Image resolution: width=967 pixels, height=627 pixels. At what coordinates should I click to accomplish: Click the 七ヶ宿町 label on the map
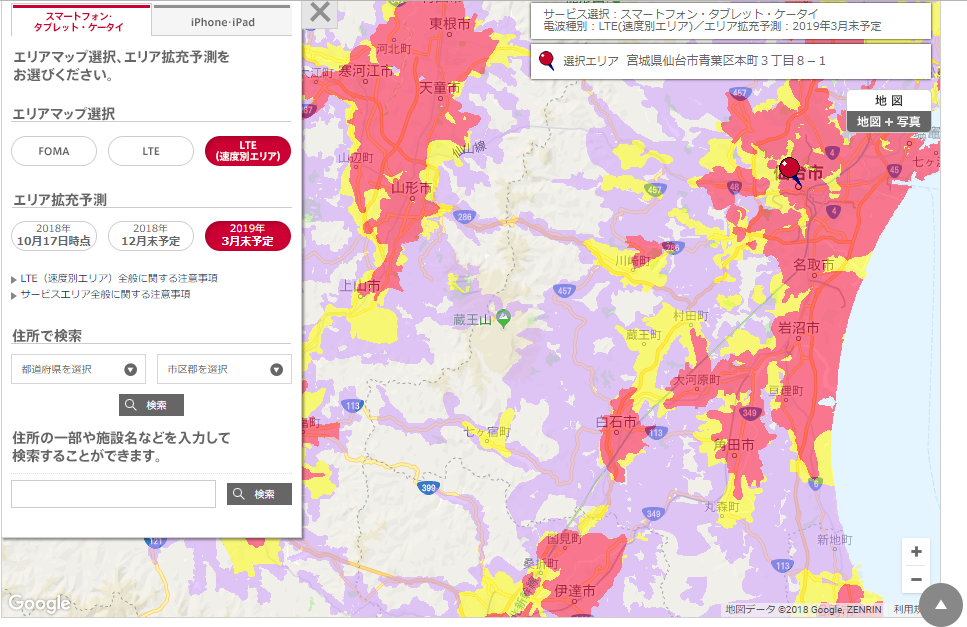487,432
